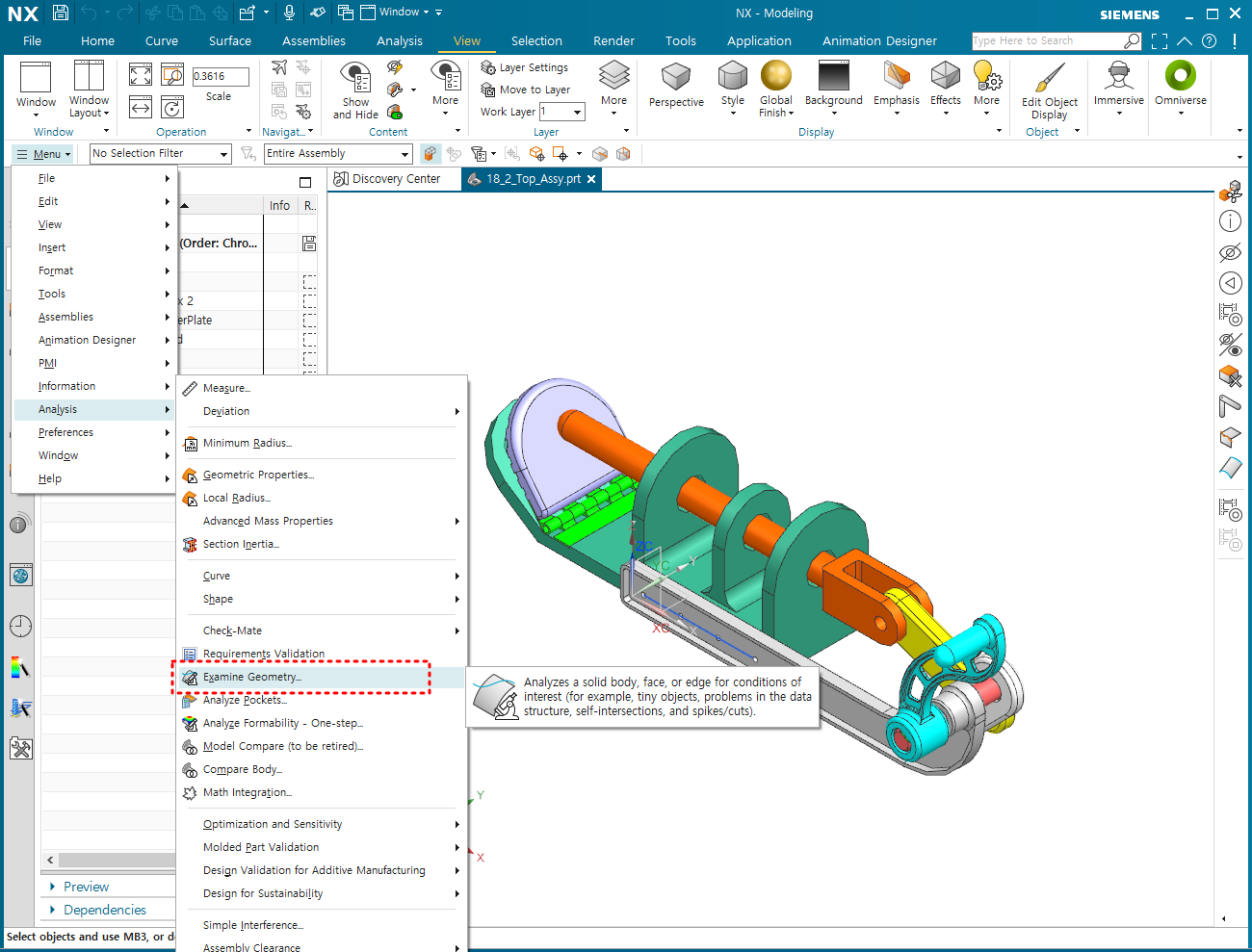This screenshot has height=952, width=1252.
Task: Toggle the checkbox in the x 2 row
Action: pyautogui.click(x=309, y=301)
